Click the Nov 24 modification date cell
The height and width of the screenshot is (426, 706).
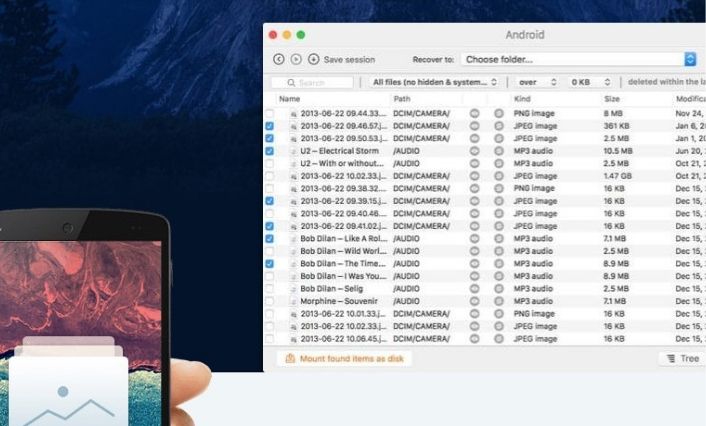tap(690, 113)
